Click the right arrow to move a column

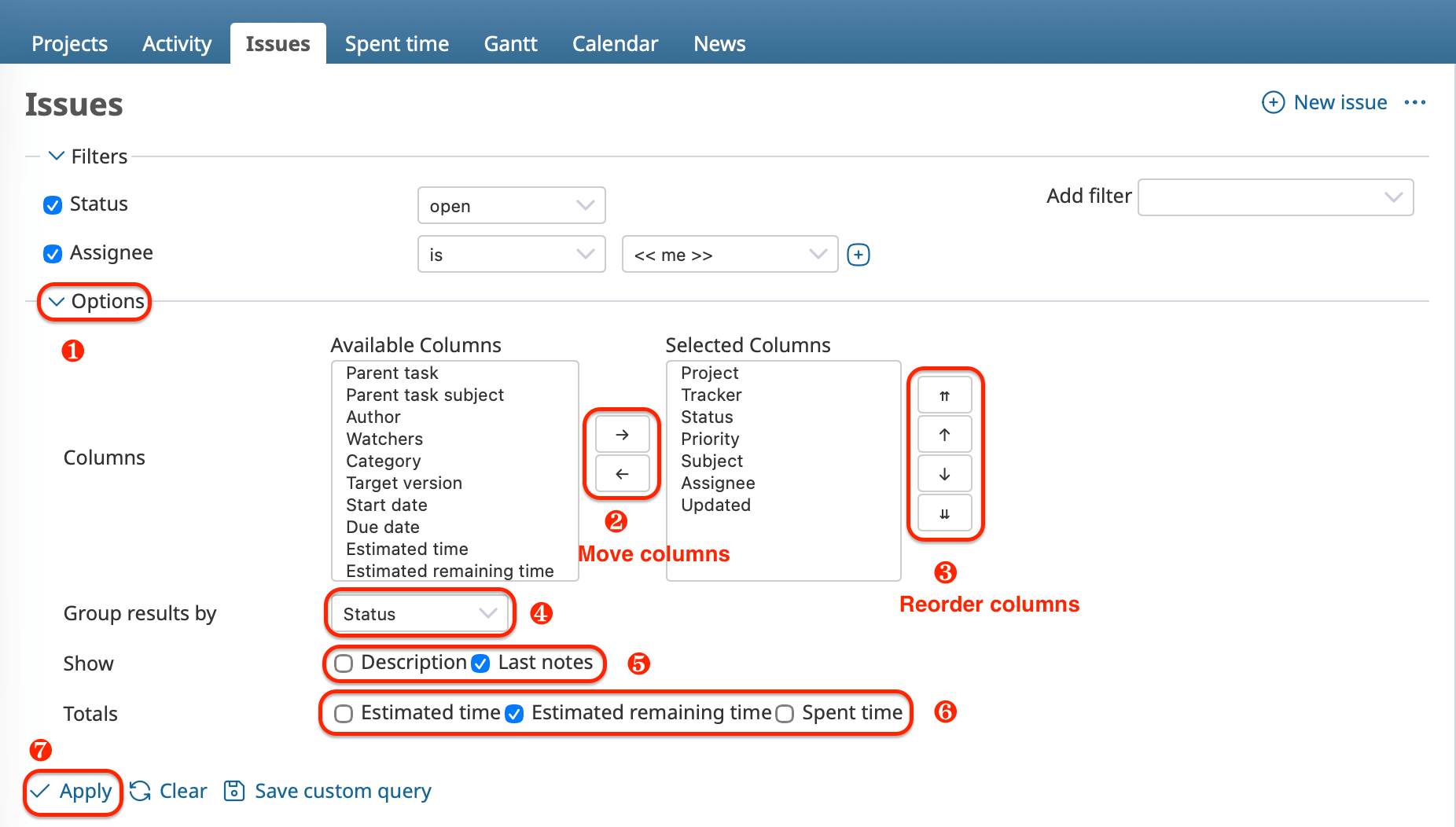[621, 433]
